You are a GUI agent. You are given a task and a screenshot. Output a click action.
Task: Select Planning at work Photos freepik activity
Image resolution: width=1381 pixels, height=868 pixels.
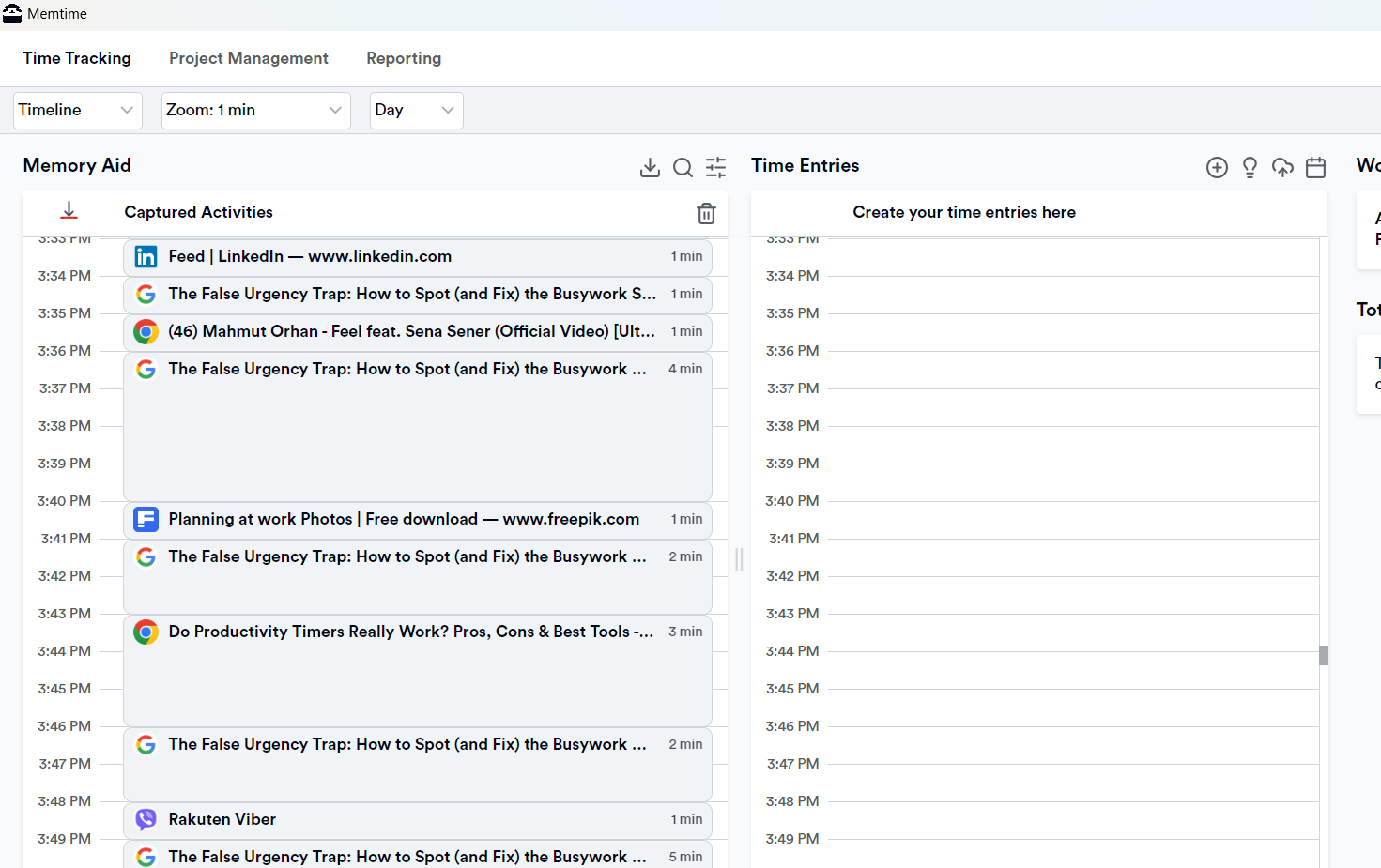[418, 520]
